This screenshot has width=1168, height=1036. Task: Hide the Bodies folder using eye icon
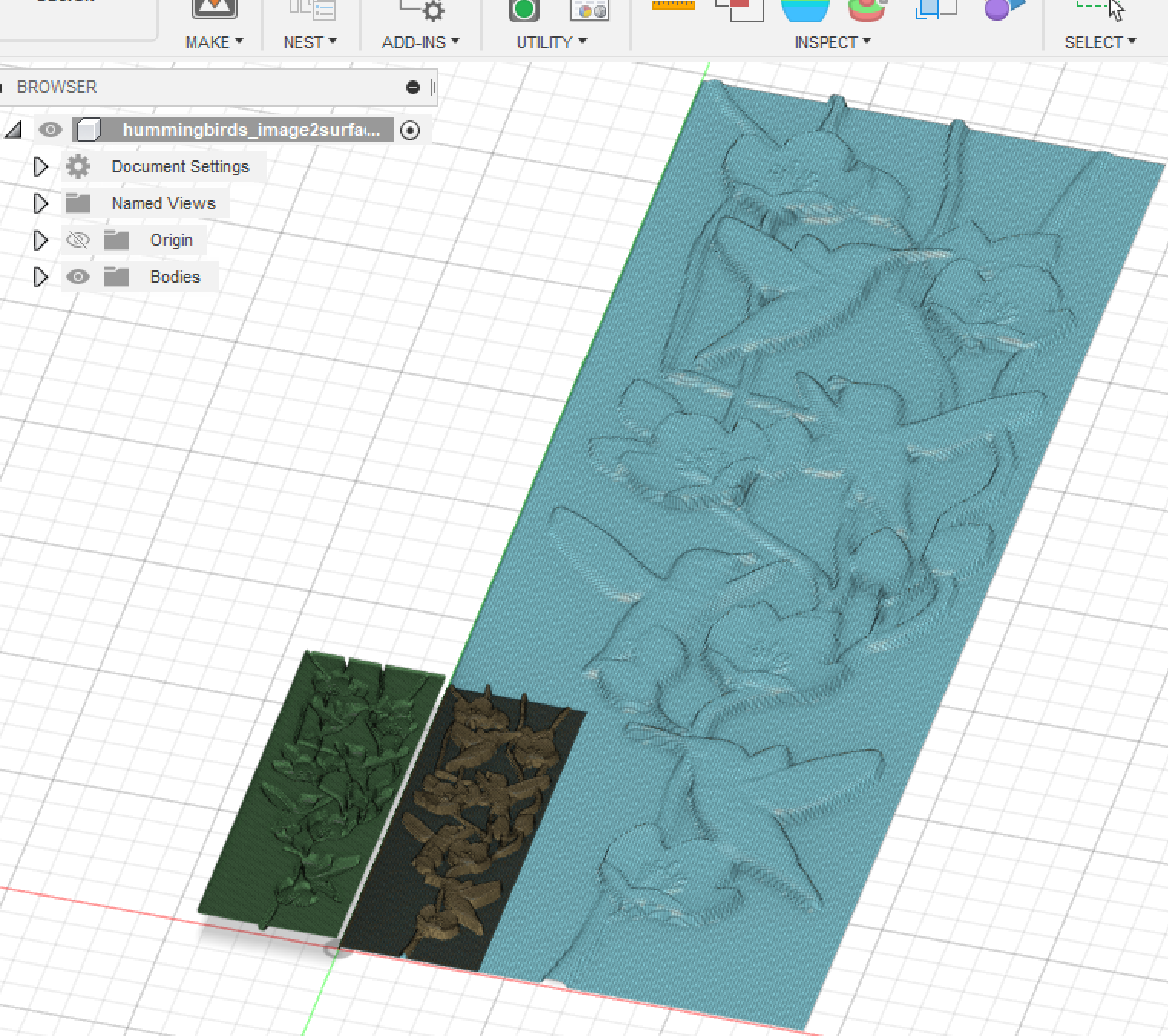click(x=77, y=277)
